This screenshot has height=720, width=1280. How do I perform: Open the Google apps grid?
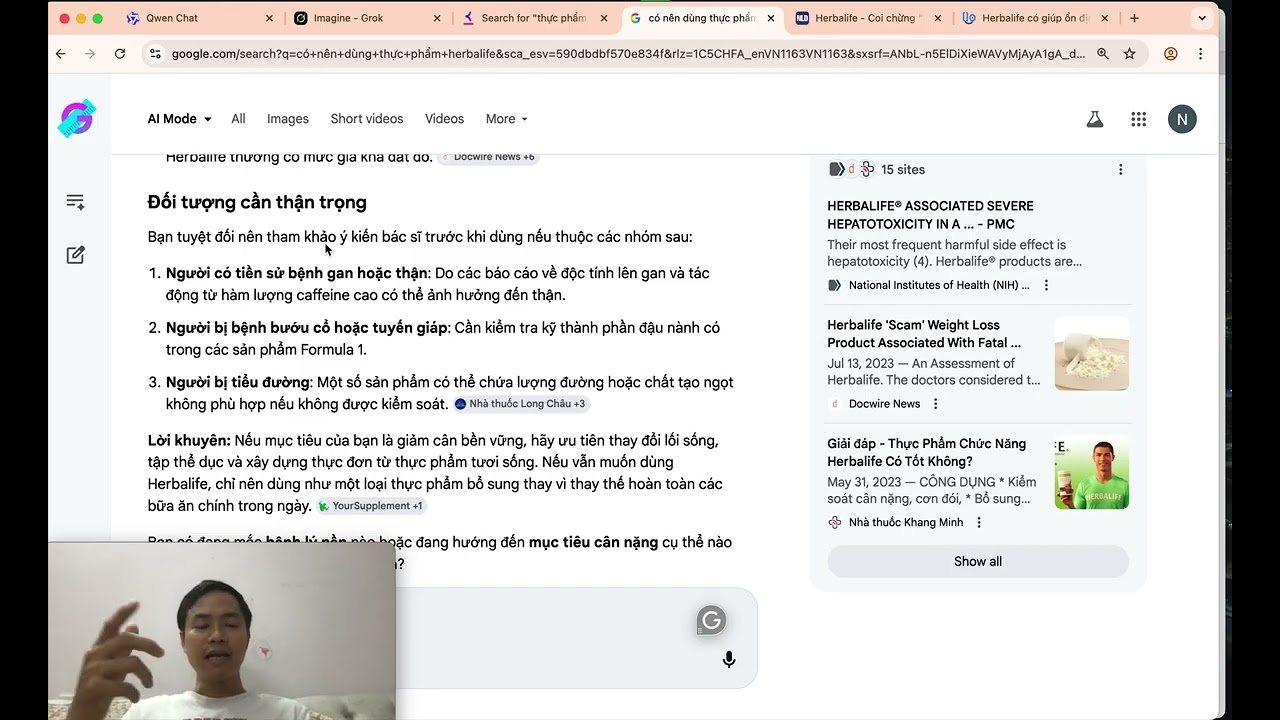(x=1138, y=119)
